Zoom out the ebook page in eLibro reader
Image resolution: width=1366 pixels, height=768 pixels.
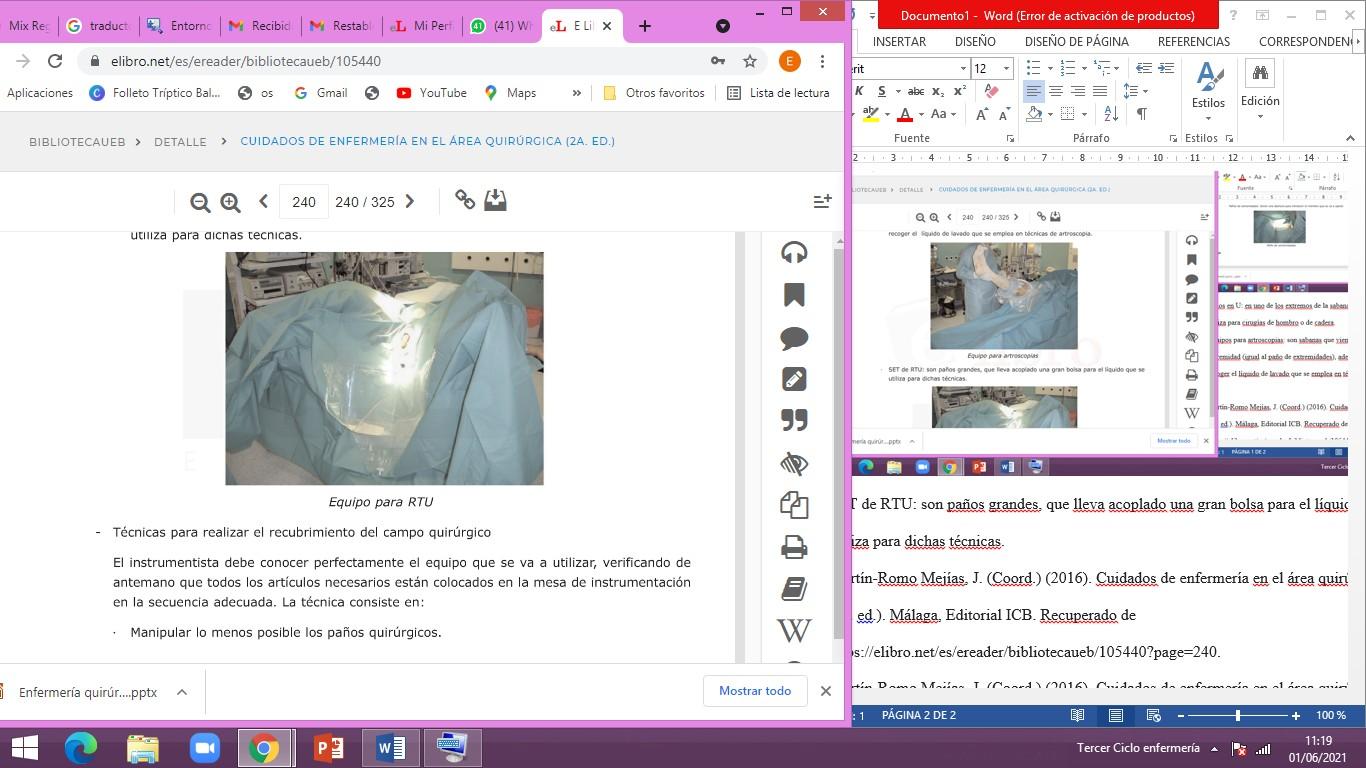[200, 202]
